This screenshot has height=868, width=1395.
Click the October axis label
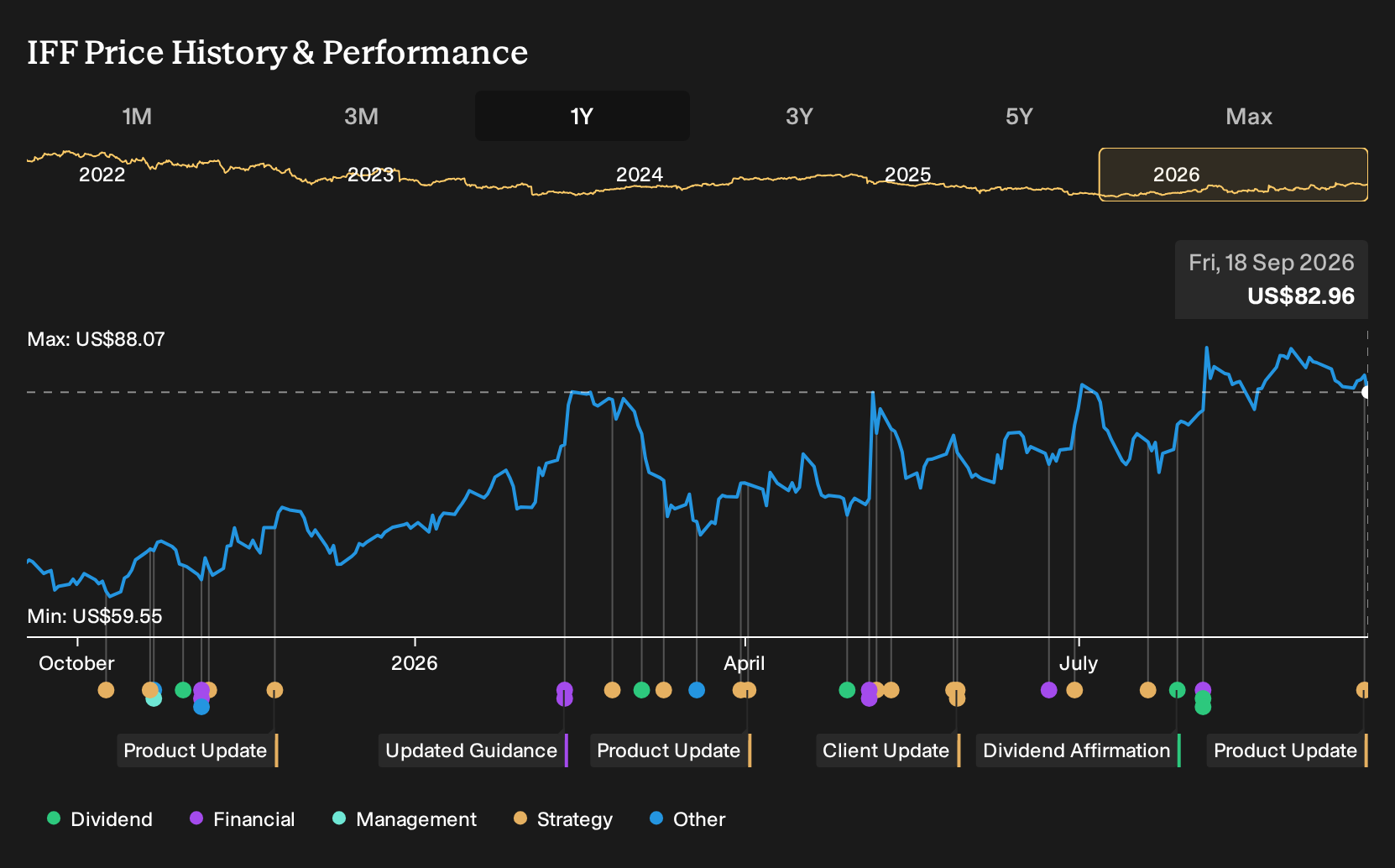pos(76,663)
